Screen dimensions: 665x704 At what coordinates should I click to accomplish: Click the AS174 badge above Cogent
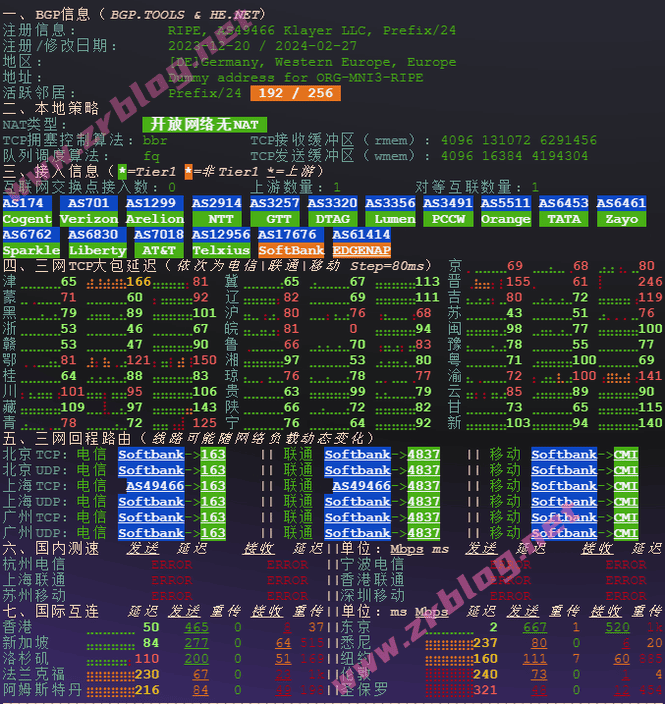[27, 203]
